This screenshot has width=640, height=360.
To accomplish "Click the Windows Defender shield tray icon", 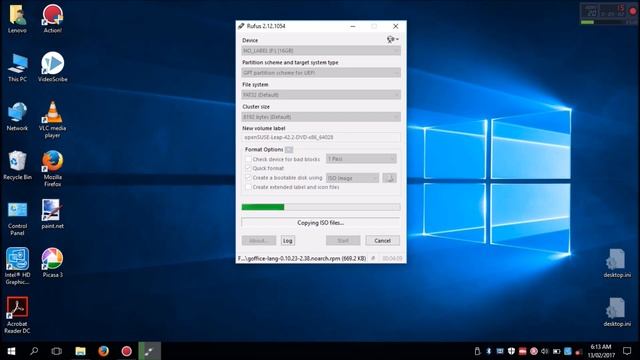I will 511,351.
